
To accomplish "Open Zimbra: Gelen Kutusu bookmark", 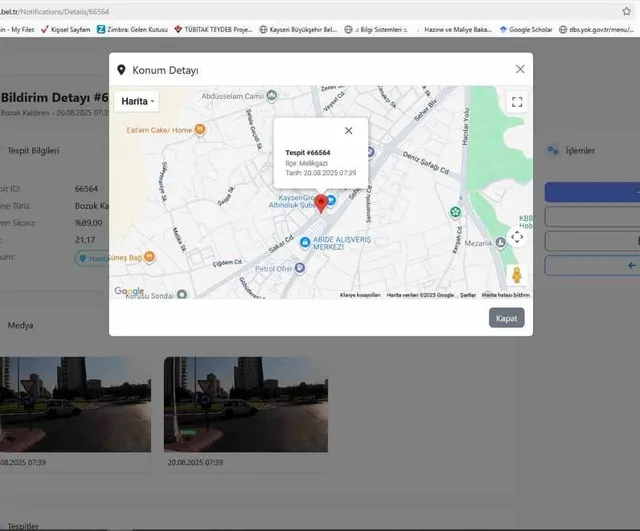I will pyautogui.click(x=132, y=29).
